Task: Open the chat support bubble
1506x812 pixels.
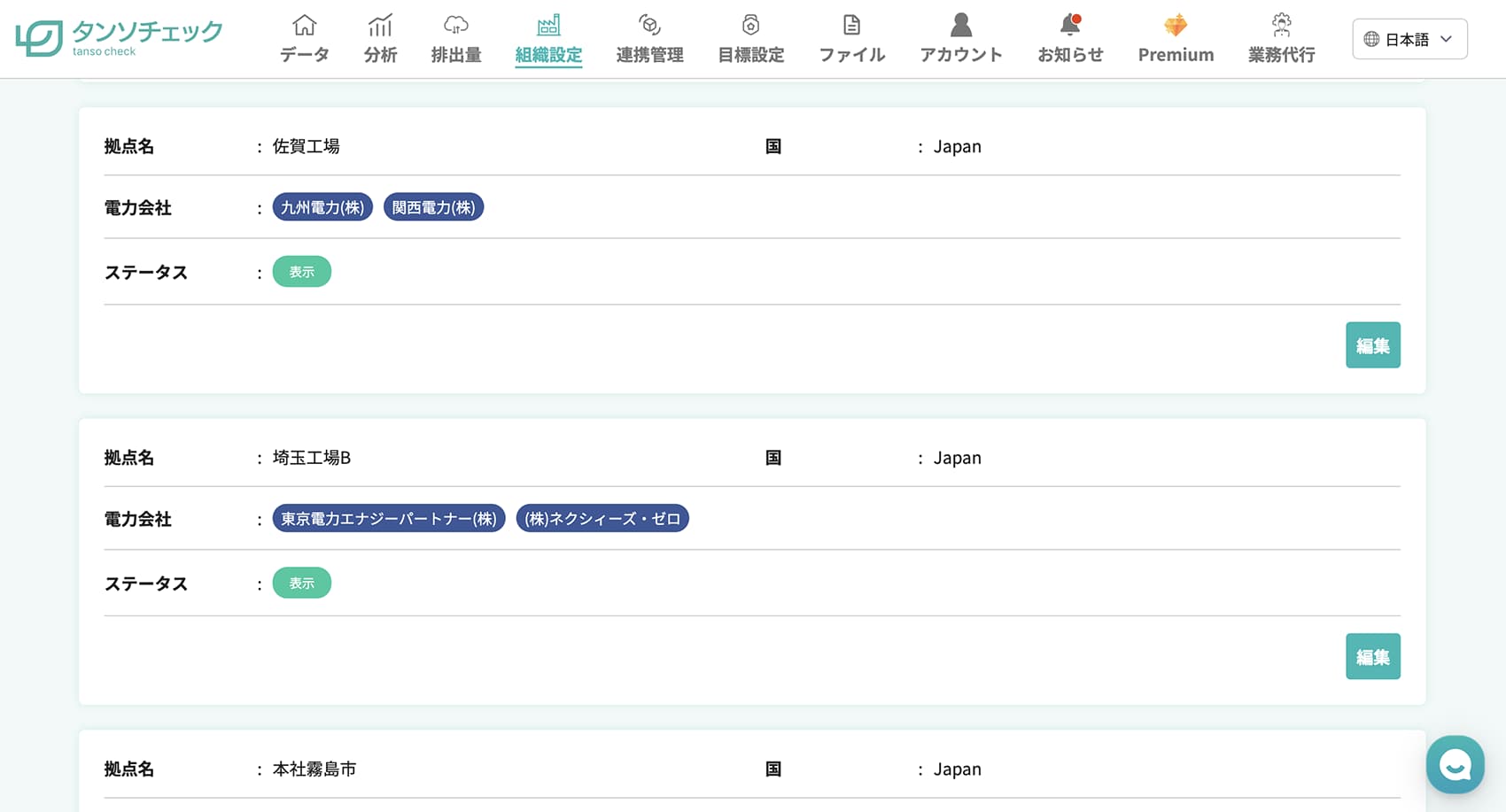Action: click(1455, 764)
